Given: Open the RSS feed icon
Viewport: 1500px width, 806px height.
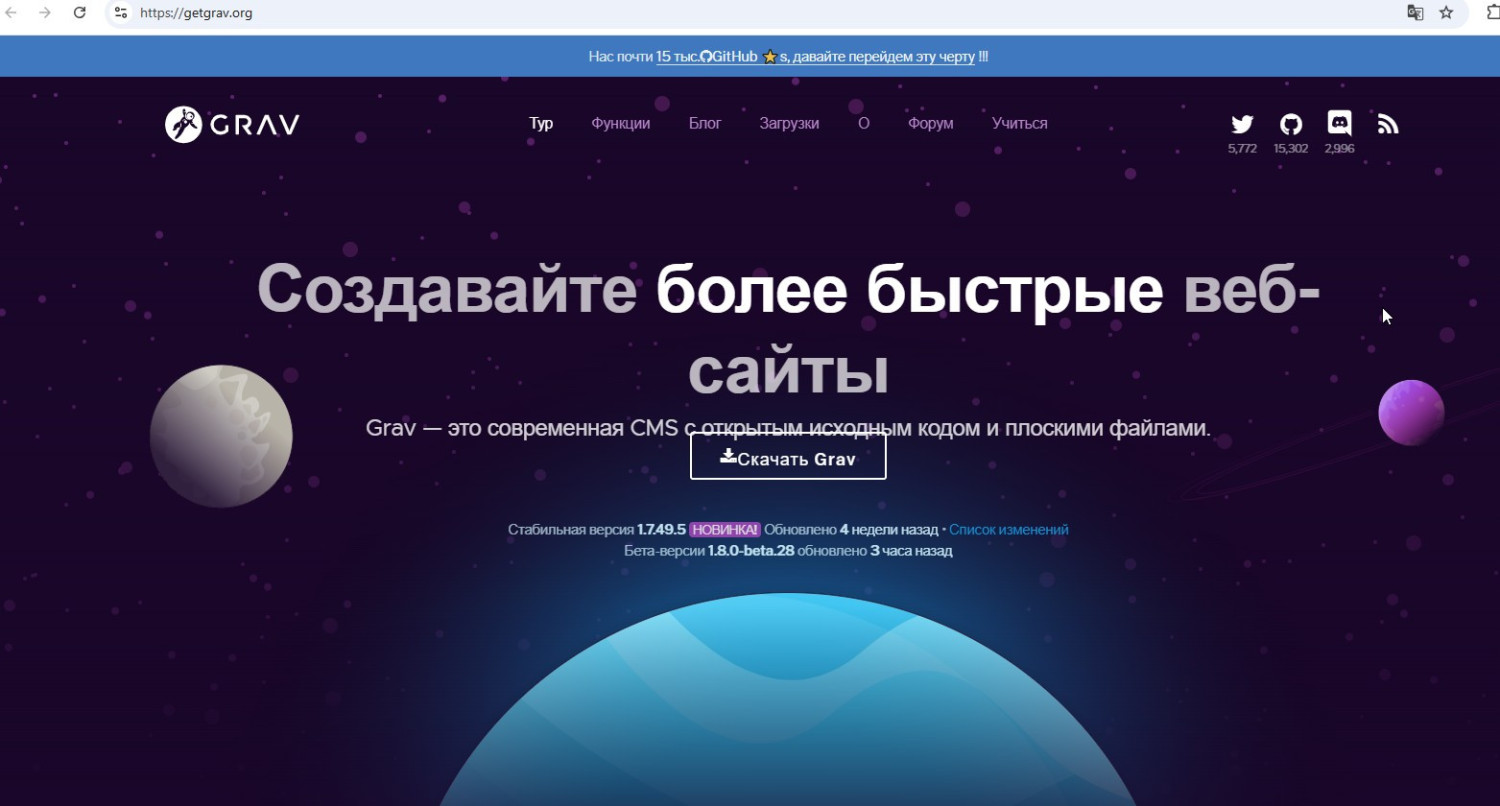Looking at the screenshot, I should [1388, 124].
